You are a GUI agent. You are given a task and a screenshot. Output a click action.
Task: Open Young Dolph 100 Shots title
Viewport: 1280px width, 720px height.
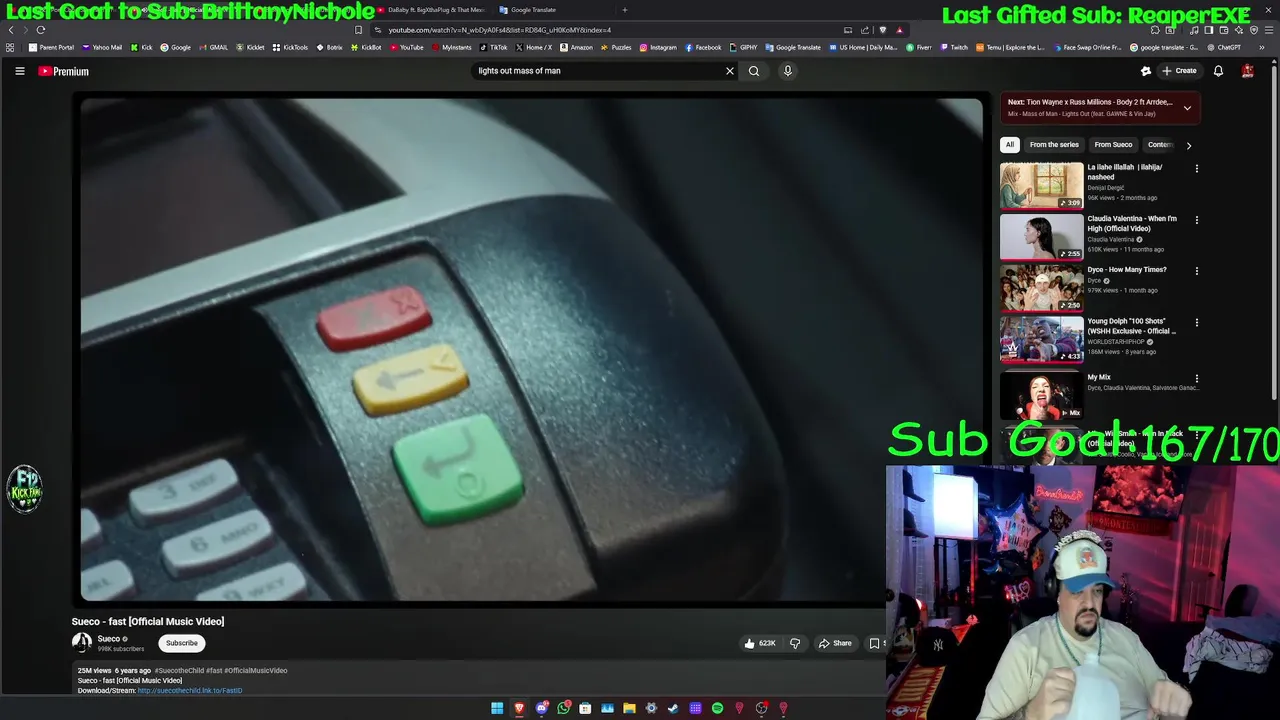[x=1132, y=326]
